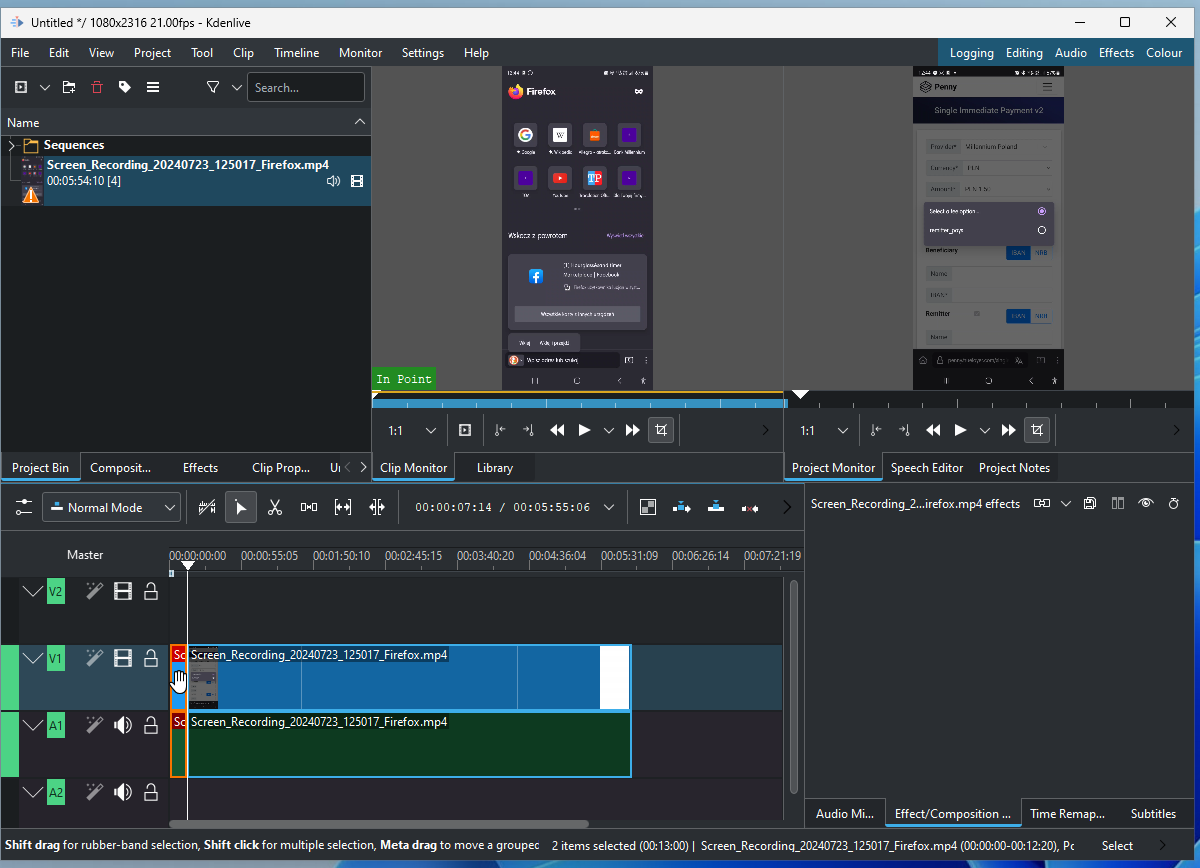Select the V1 video clip in timeline

409,677
